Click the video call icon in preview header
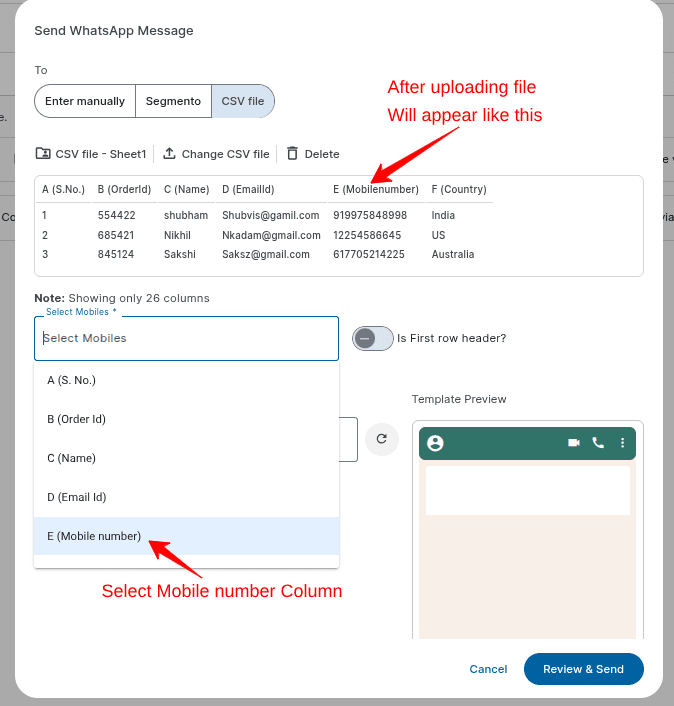The height and width of the screenshot is (706, 674). [574, 443]
